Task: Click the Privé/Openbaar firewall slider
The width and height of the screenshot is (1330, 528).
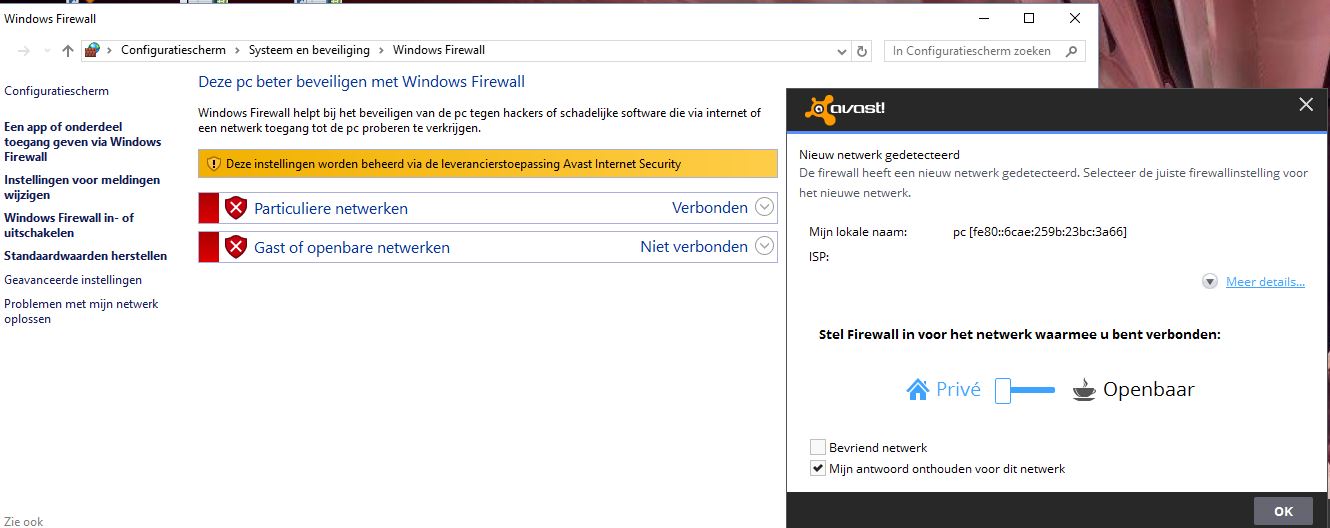Action: pos(1025,390)
